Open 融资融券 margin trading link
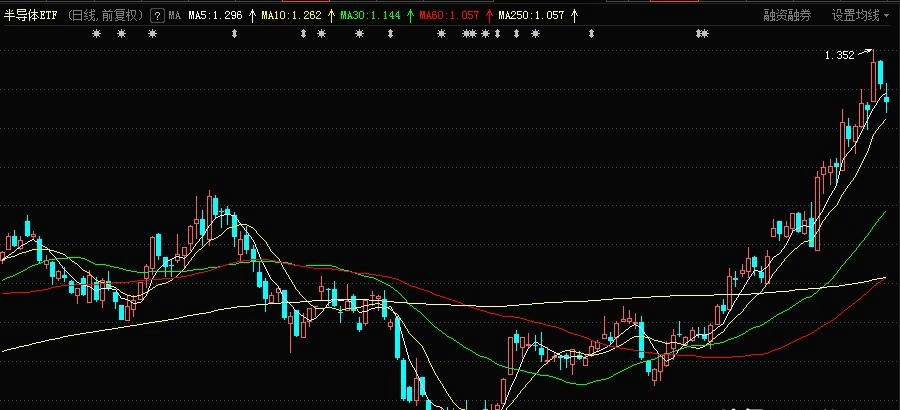This screenshot has width=900, height=410. tap(787, 16)
